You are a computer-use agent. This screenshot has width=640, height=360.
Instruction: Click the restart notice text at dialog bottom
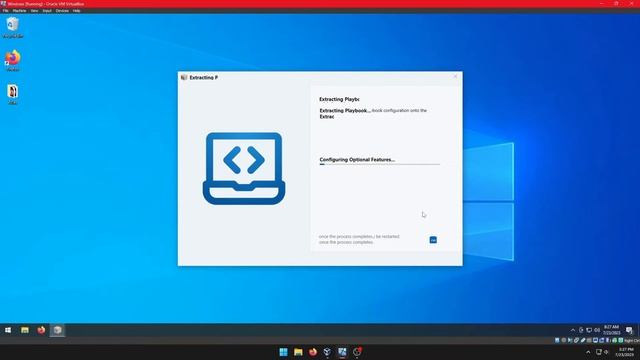(359, 239)
